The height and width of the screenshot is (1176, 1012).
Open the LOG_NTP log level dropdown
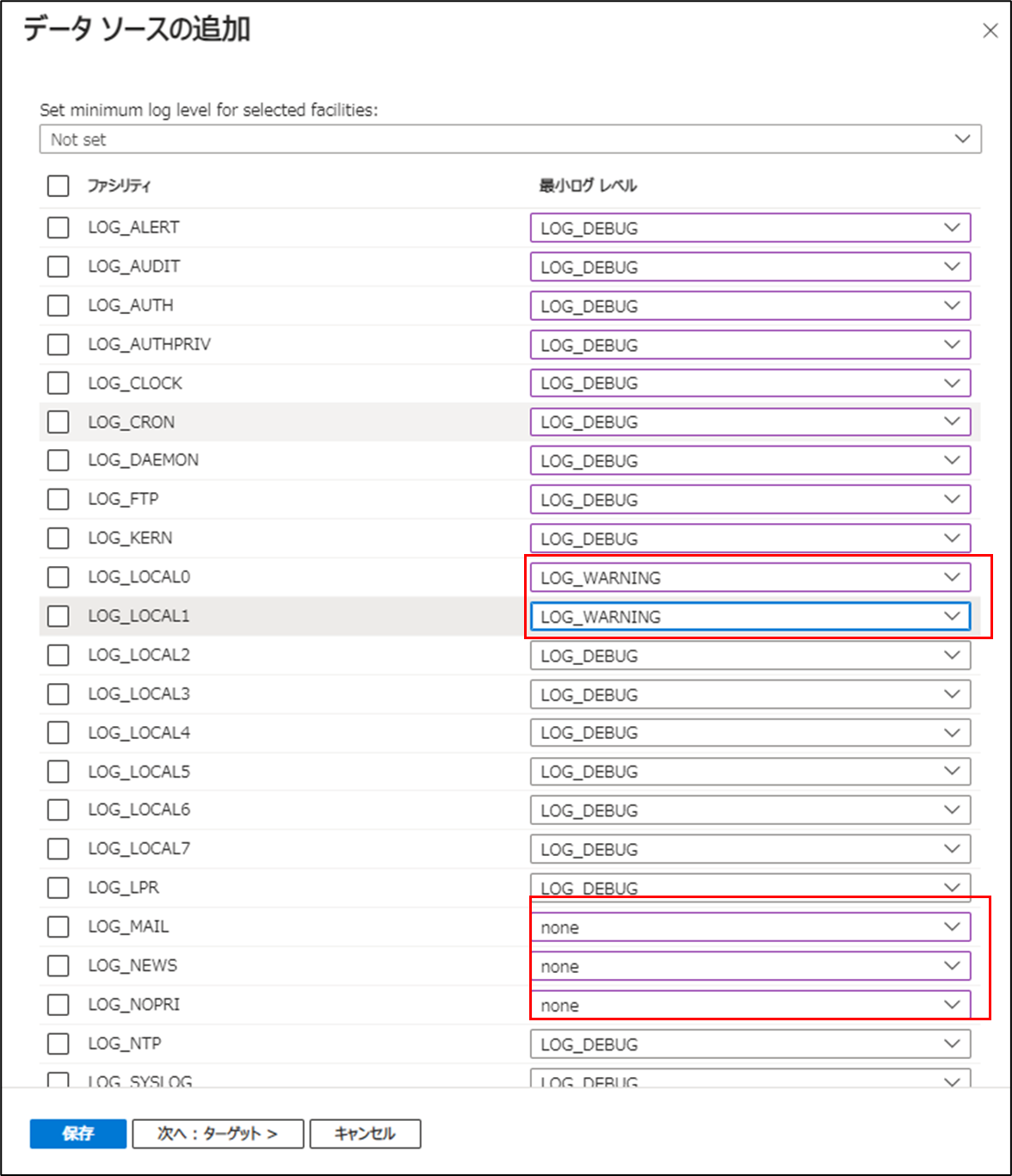750,1044
